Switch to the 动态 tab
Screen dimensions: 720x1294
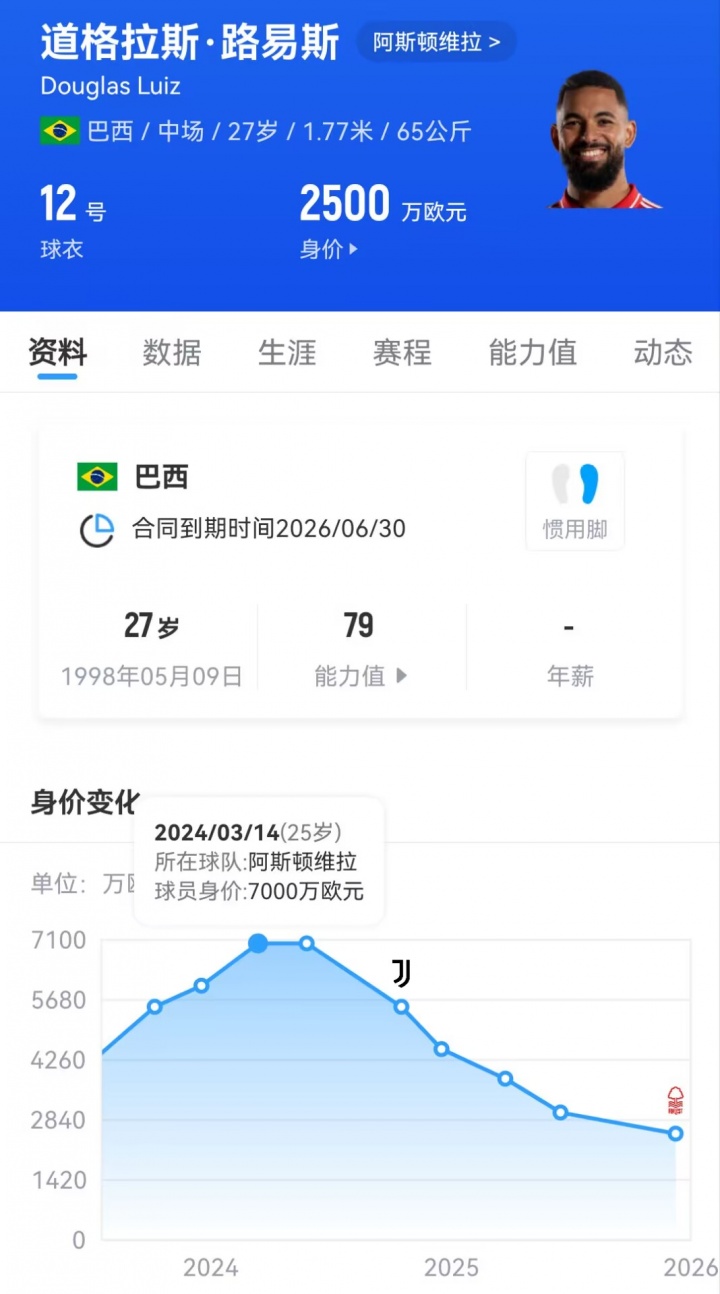[x=663, y=352]
